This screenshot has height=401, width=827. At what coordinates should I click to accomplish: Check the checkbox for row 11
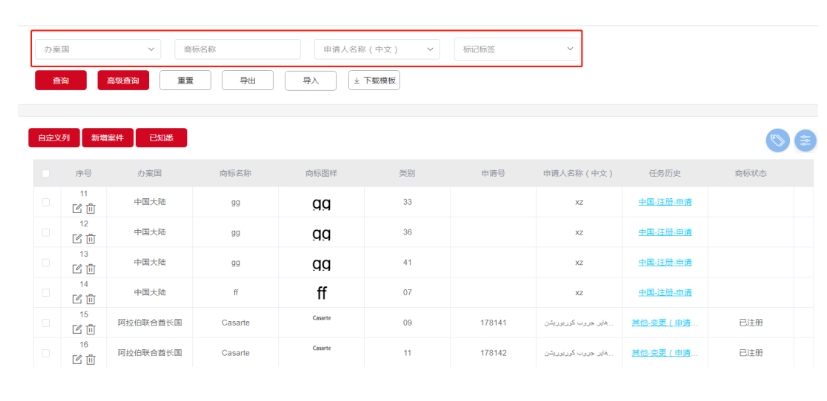[x=45, y=202]
